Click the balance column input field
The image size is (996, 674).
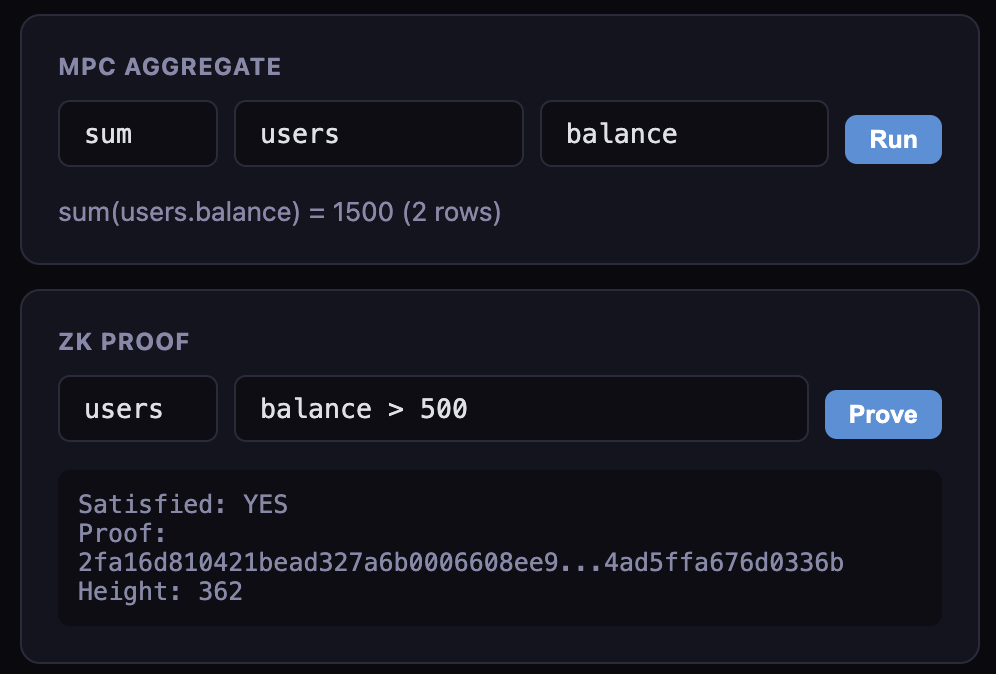click(683, 133)
